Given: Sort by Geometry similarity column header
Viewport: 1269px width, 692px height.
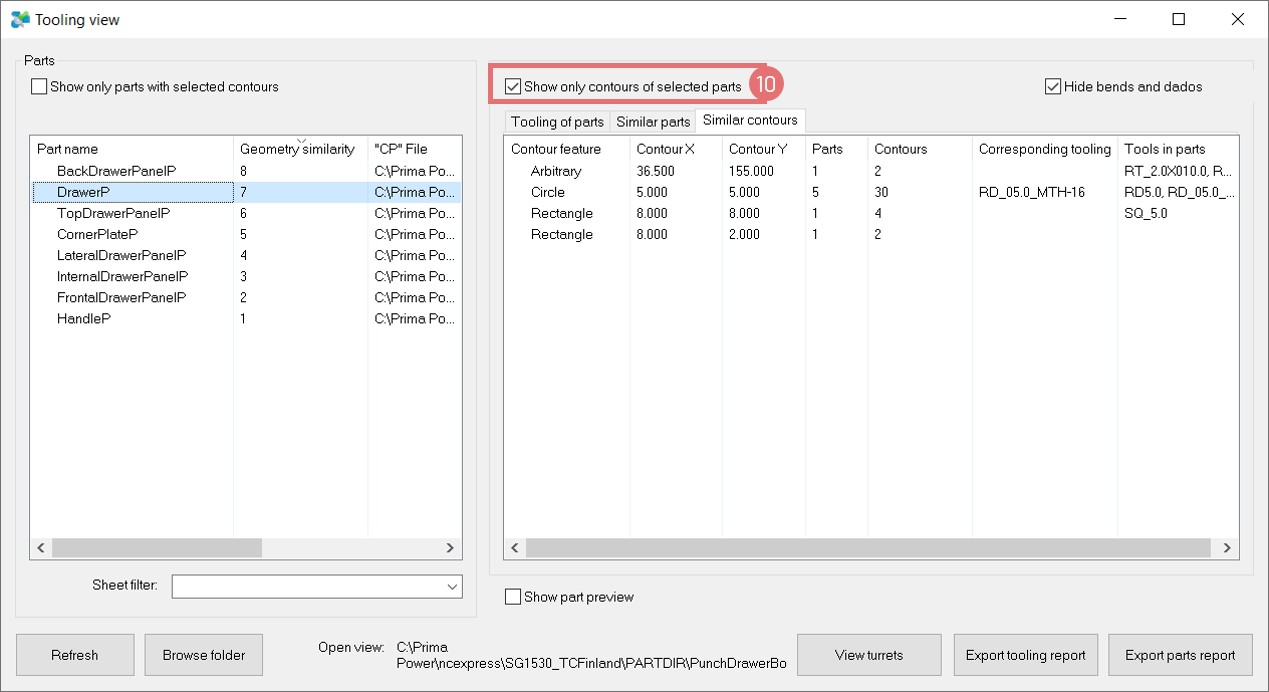Looking at the screenshot, I should pos(297,149).
